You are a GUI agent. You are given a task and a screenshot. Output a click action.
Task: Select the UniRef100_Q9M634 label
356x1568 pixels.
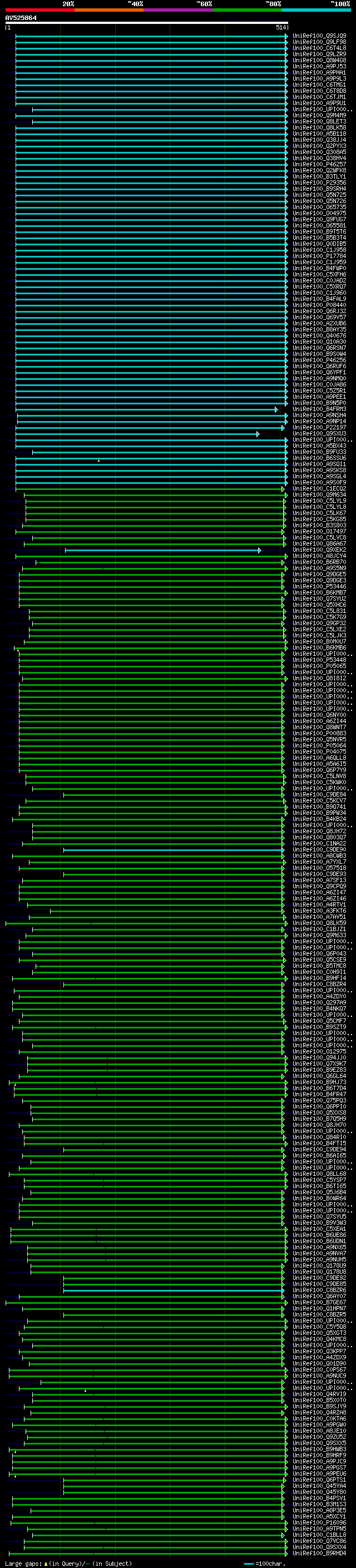click(x=319, y=495)
